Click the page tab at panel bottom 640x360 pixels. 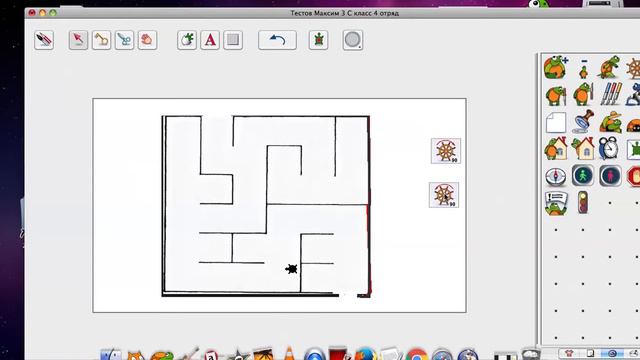point(591,353)
